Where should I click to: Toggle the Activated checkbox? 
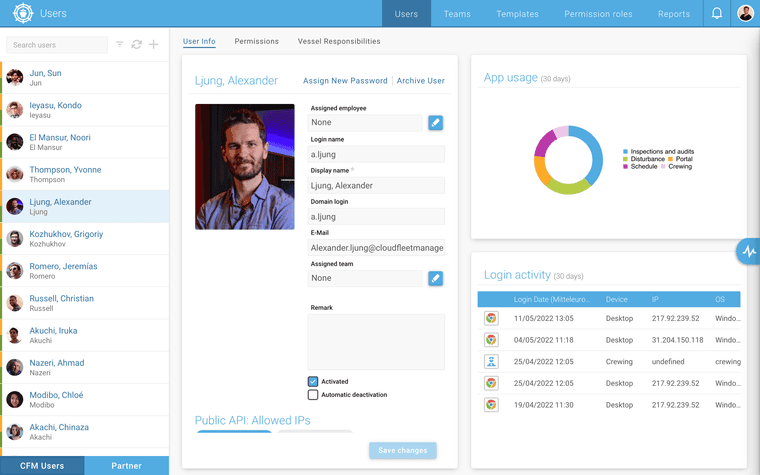click(x=313, y=381)
